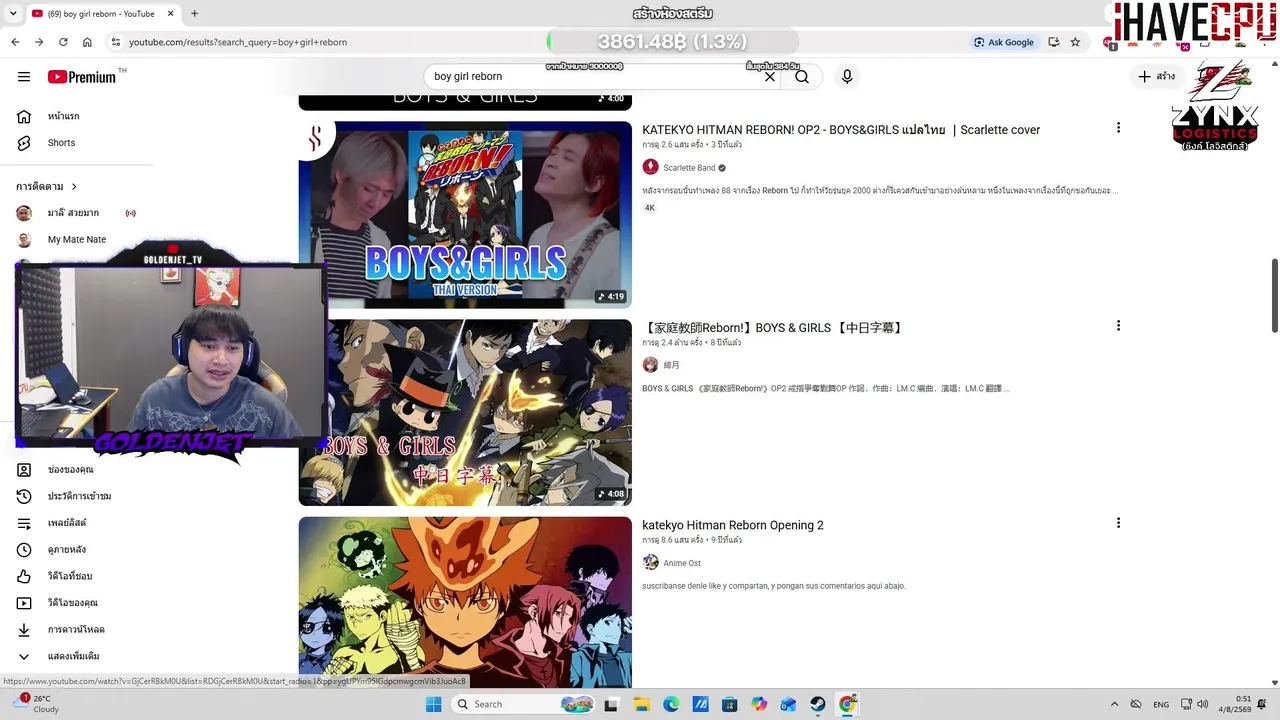Image resolution: width=1280 pixels, height=720 pixels.
Task: Show hidden system tray icons
Action: (1114, 704)
